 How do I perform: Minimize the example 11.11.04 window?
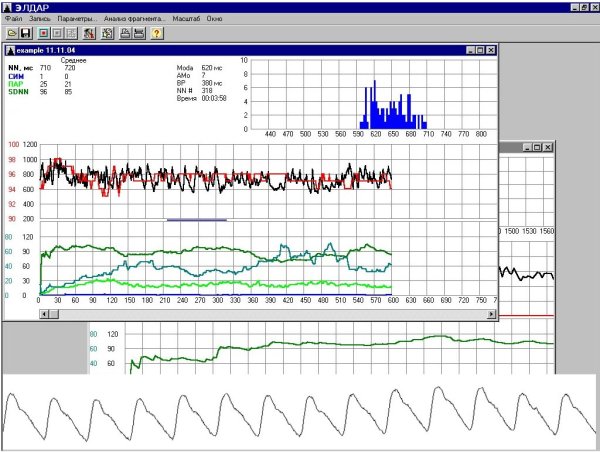click(x=471, y=50)
